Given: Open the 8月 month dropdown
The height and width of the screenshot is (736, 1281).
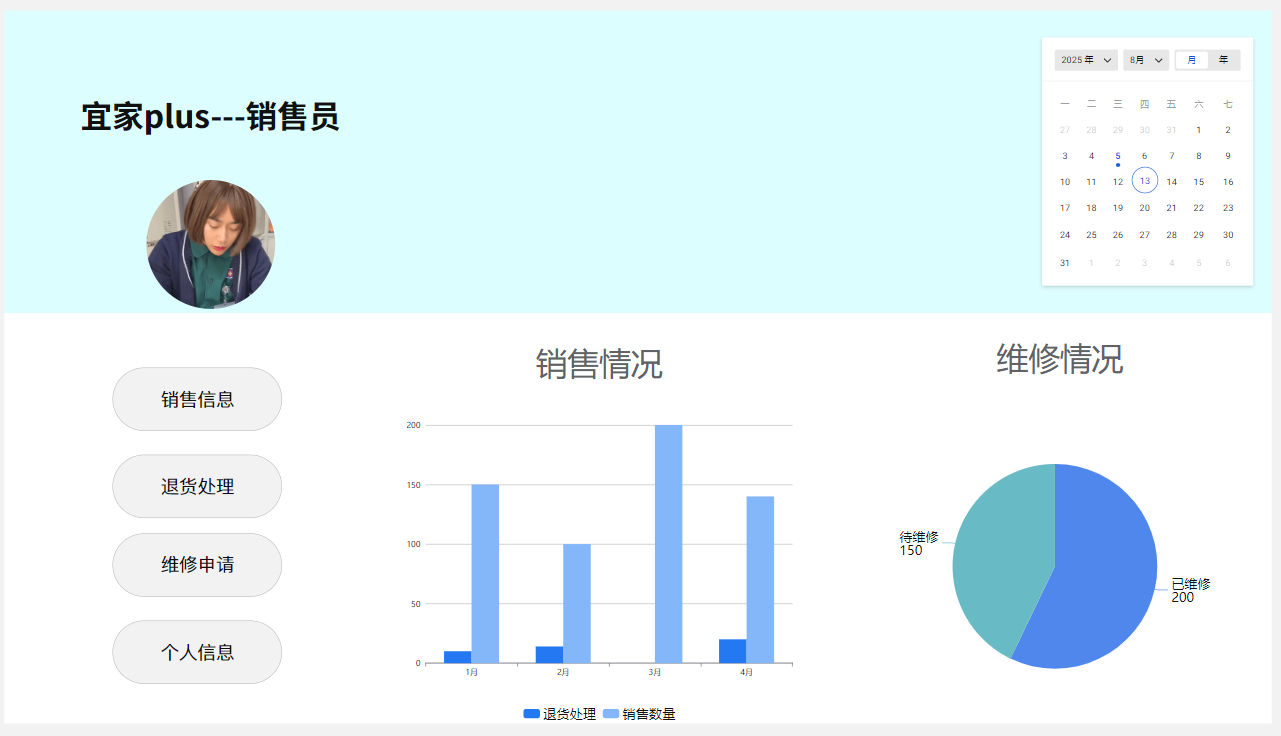Looking at the screenshot, I should coord(1146,60).
